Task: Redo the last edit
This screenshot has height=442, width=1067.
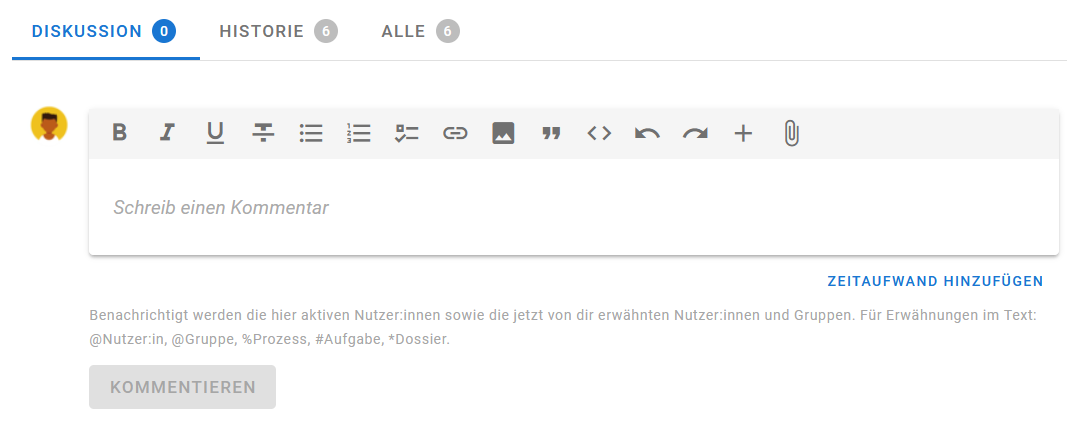Action: tap(695, 133)
